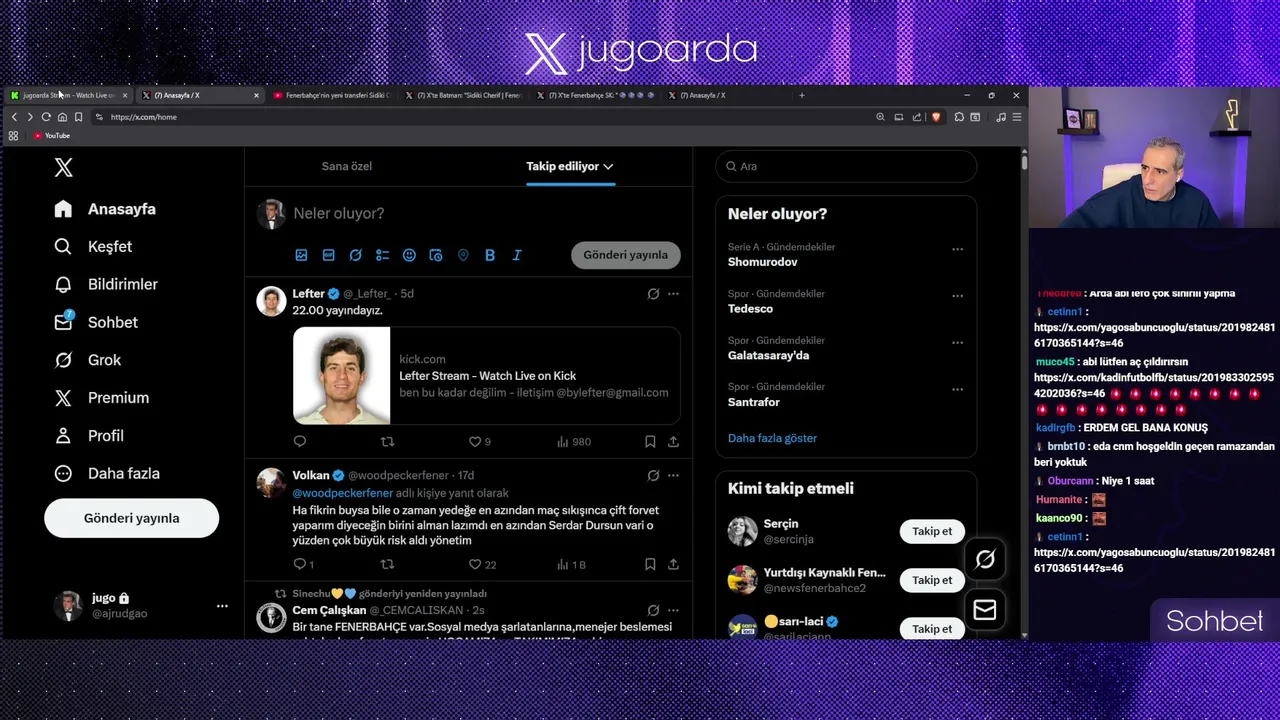The height and width of the screenshot is (720, 1280).
Task: Open account menu dots next to jugo
Action: 222,606
